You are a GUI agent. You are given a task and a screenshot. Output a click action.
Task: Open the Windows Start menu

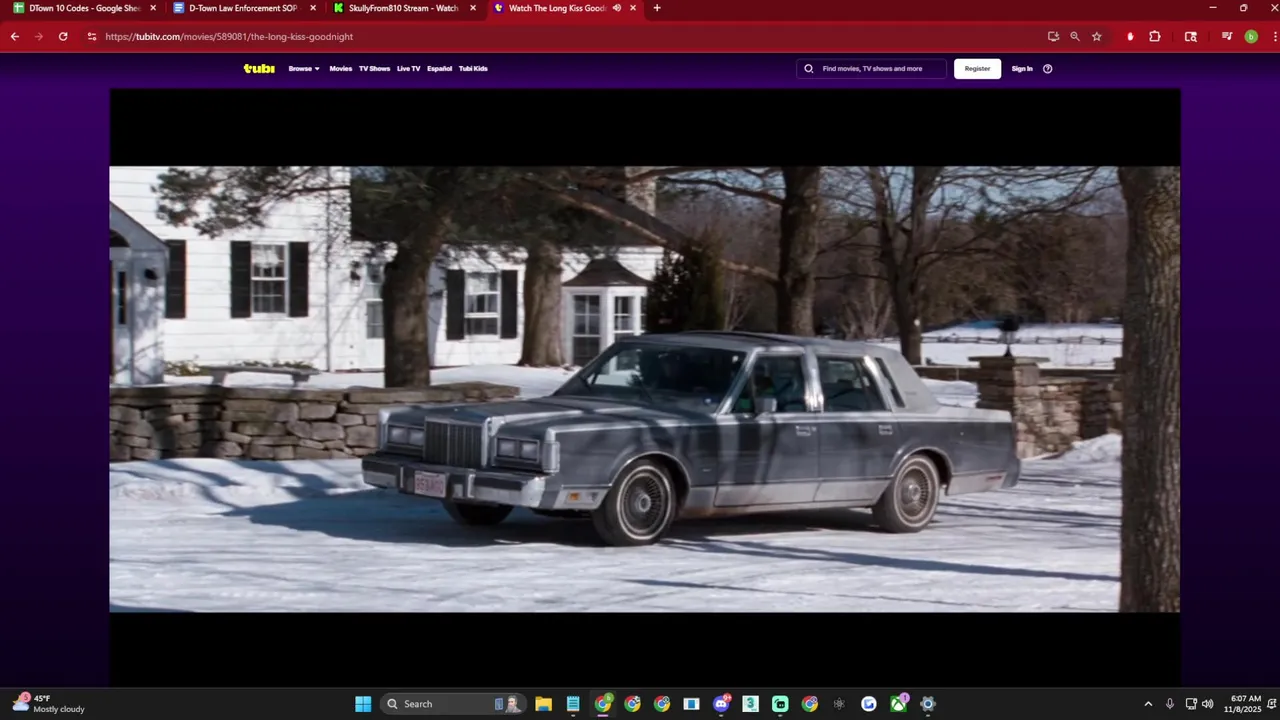point(363,704)
